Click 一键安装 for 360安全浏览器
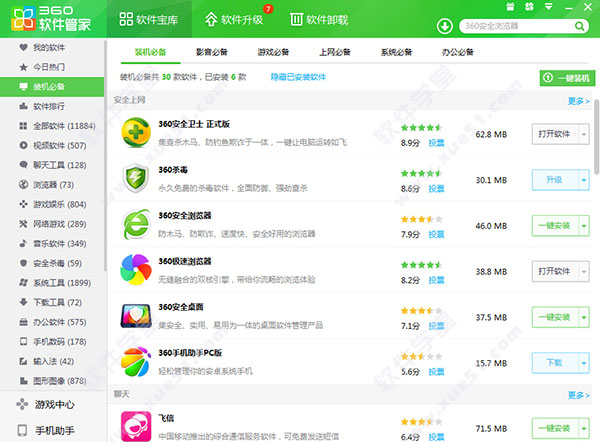 coord(555,226)
